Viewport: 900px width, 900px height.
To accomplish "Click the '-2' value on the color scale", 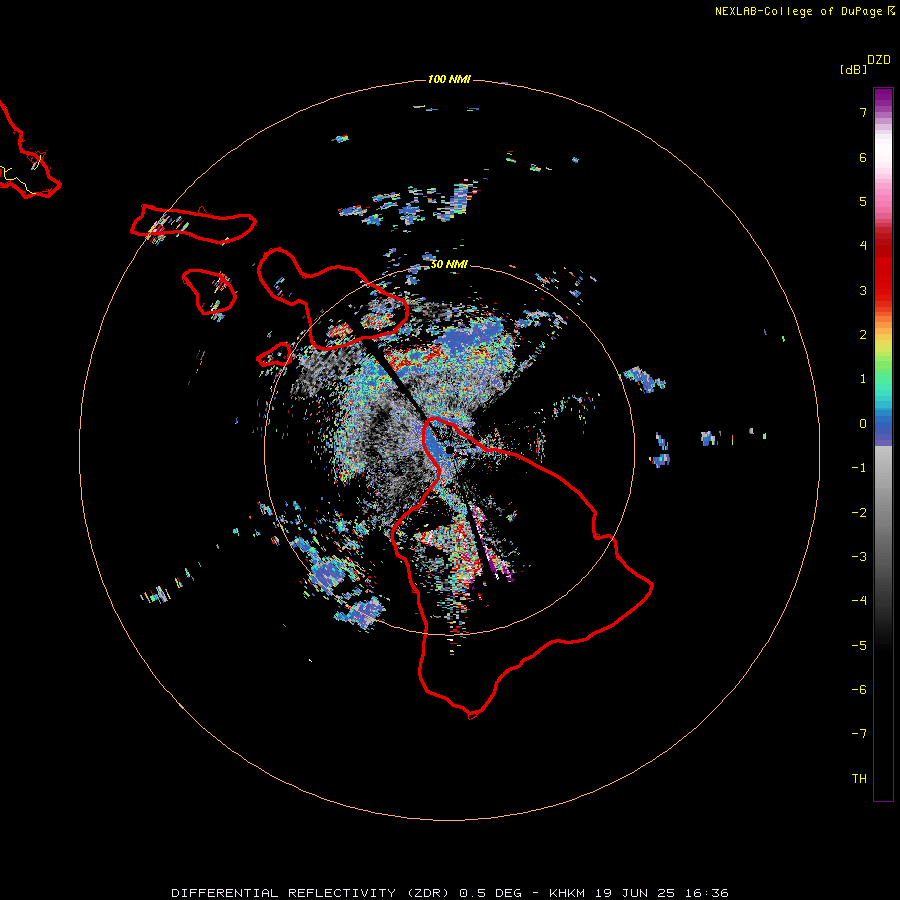I will pyautogui.click(x=859, y=513).
